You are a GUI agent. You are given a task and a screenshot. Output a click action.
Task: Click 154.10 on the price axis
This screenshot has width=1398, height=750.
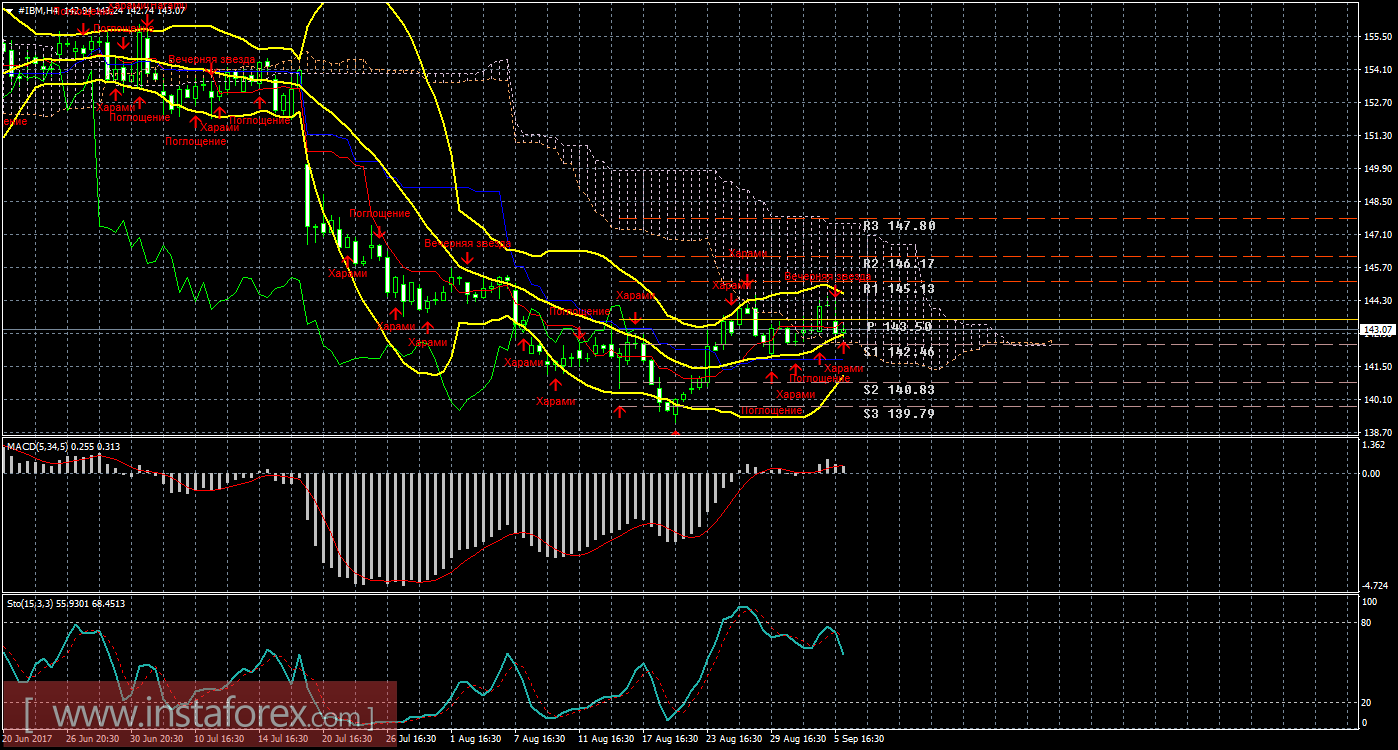coord(1377,70)
